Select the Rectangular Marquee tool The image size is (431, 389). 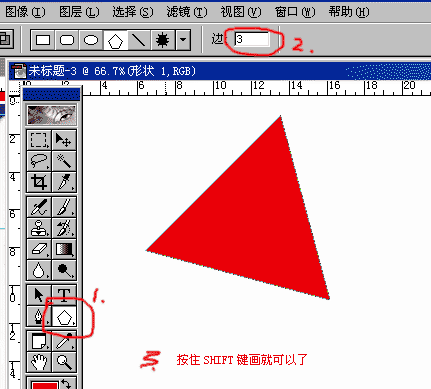click(39, 140)
